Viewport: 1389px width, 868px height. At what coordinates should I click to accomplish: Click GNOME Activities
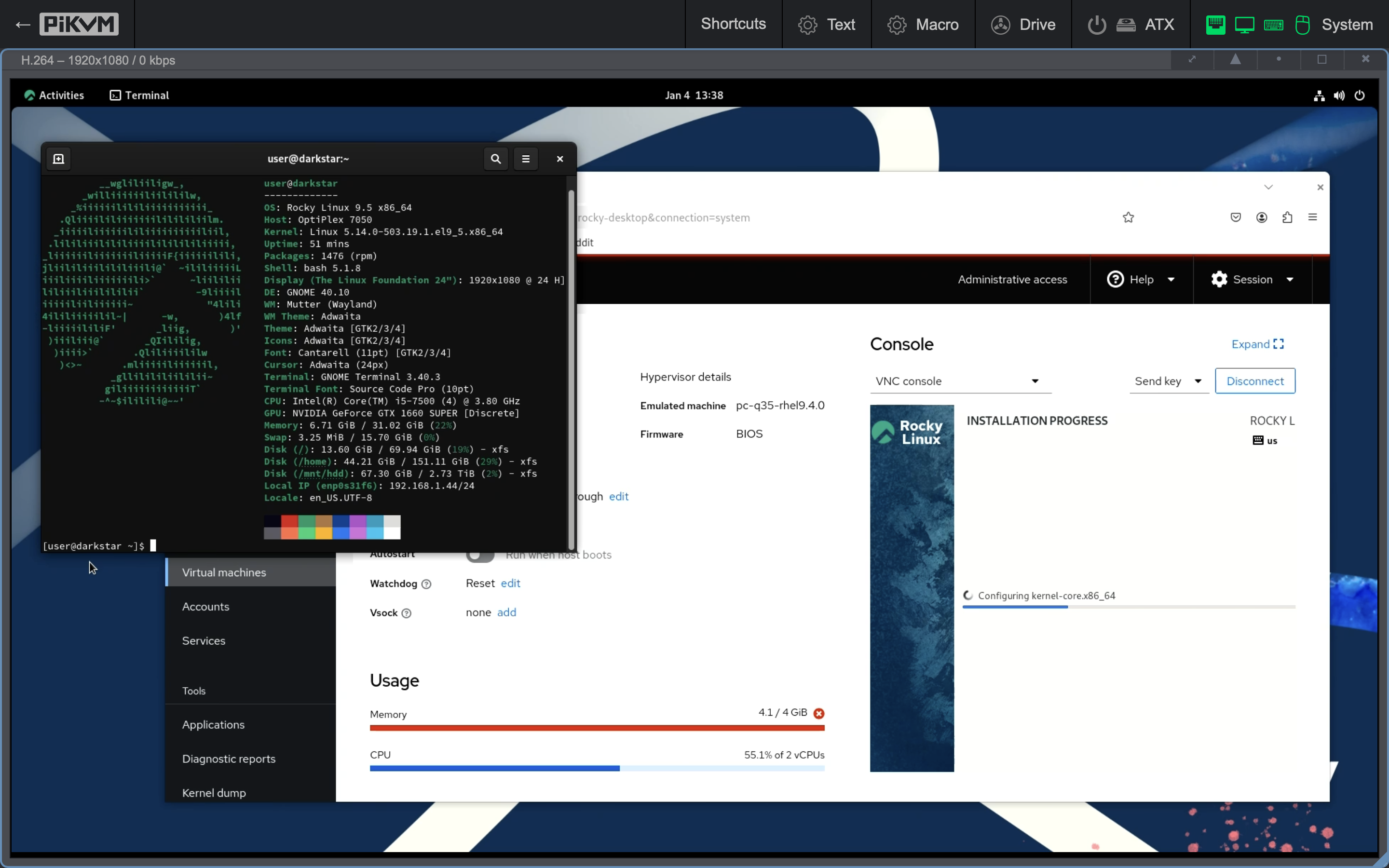pos(54,95)
